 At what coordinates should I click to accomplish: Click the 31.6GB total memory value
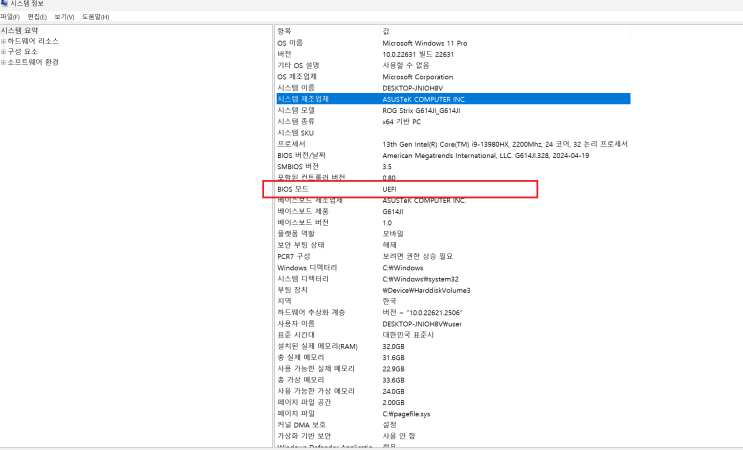[x=393, y=358]
